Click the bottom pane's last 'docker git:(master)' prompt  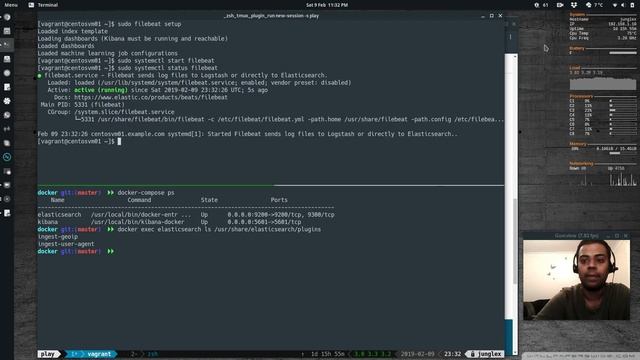point(76,251)
